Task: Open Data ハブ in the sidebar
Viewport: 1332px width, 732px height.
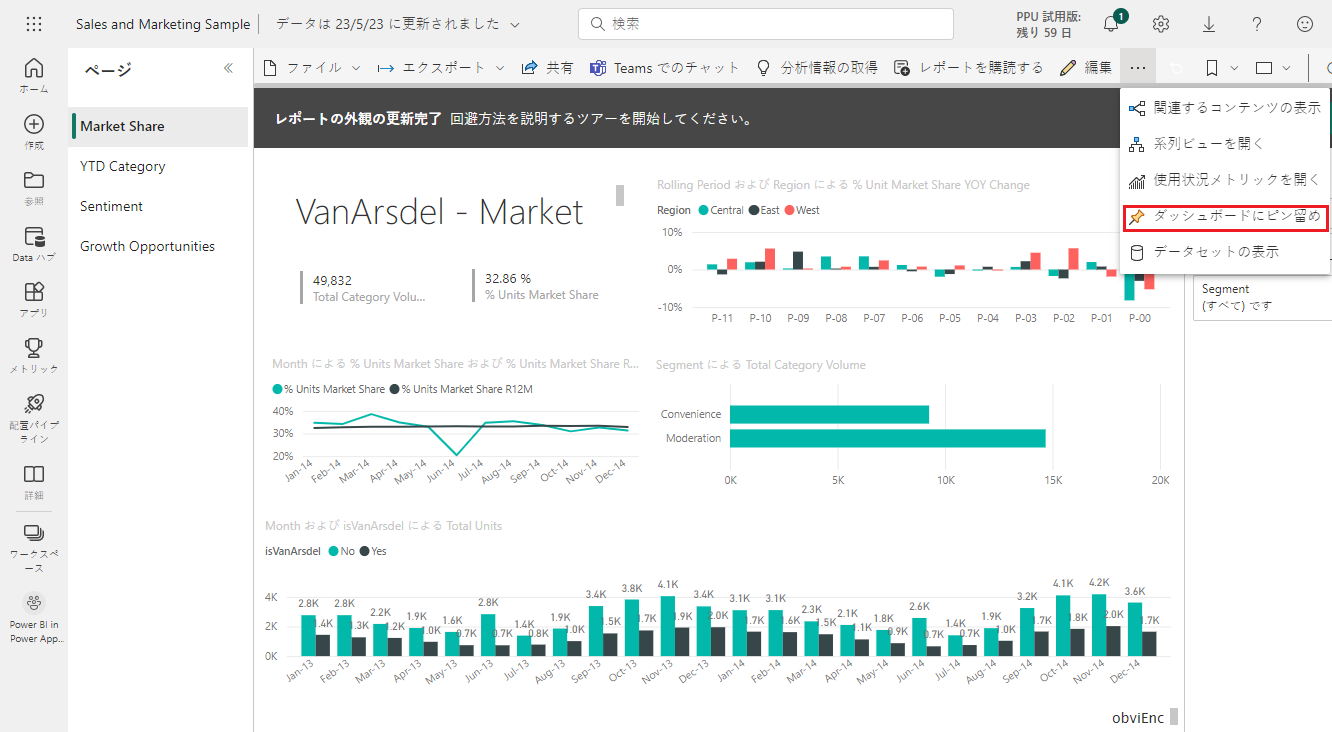Action: [34, 243]
